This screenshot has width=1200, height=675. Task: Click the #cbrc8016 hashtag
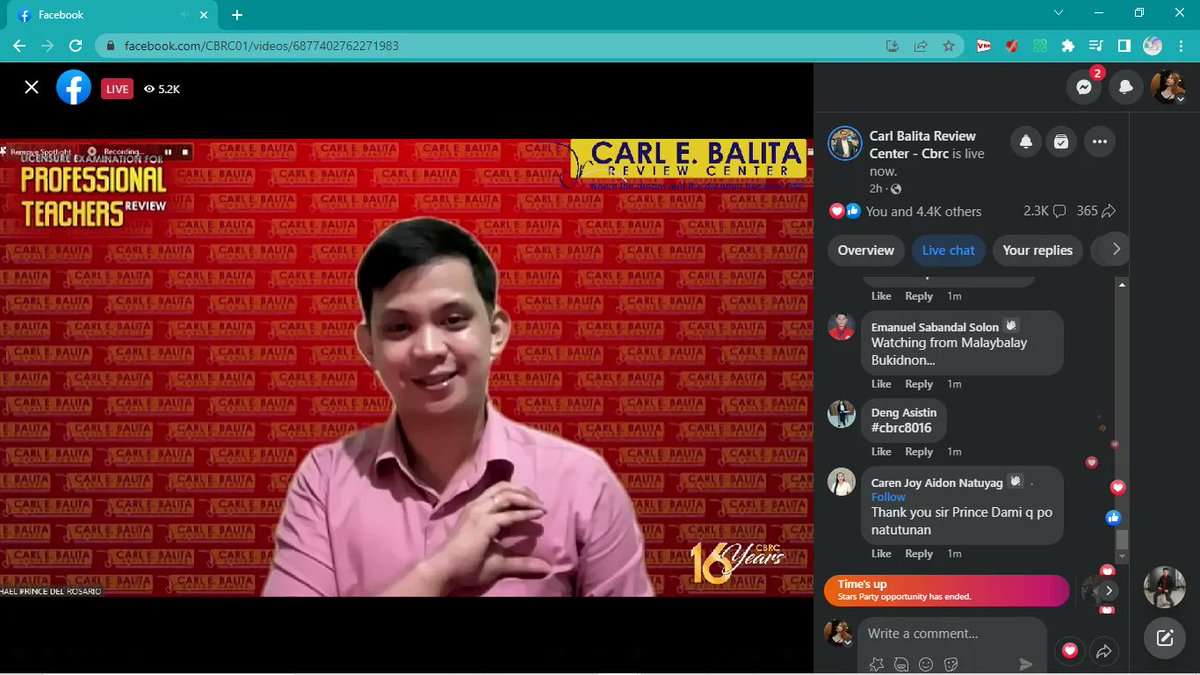(x=901, y=428)
